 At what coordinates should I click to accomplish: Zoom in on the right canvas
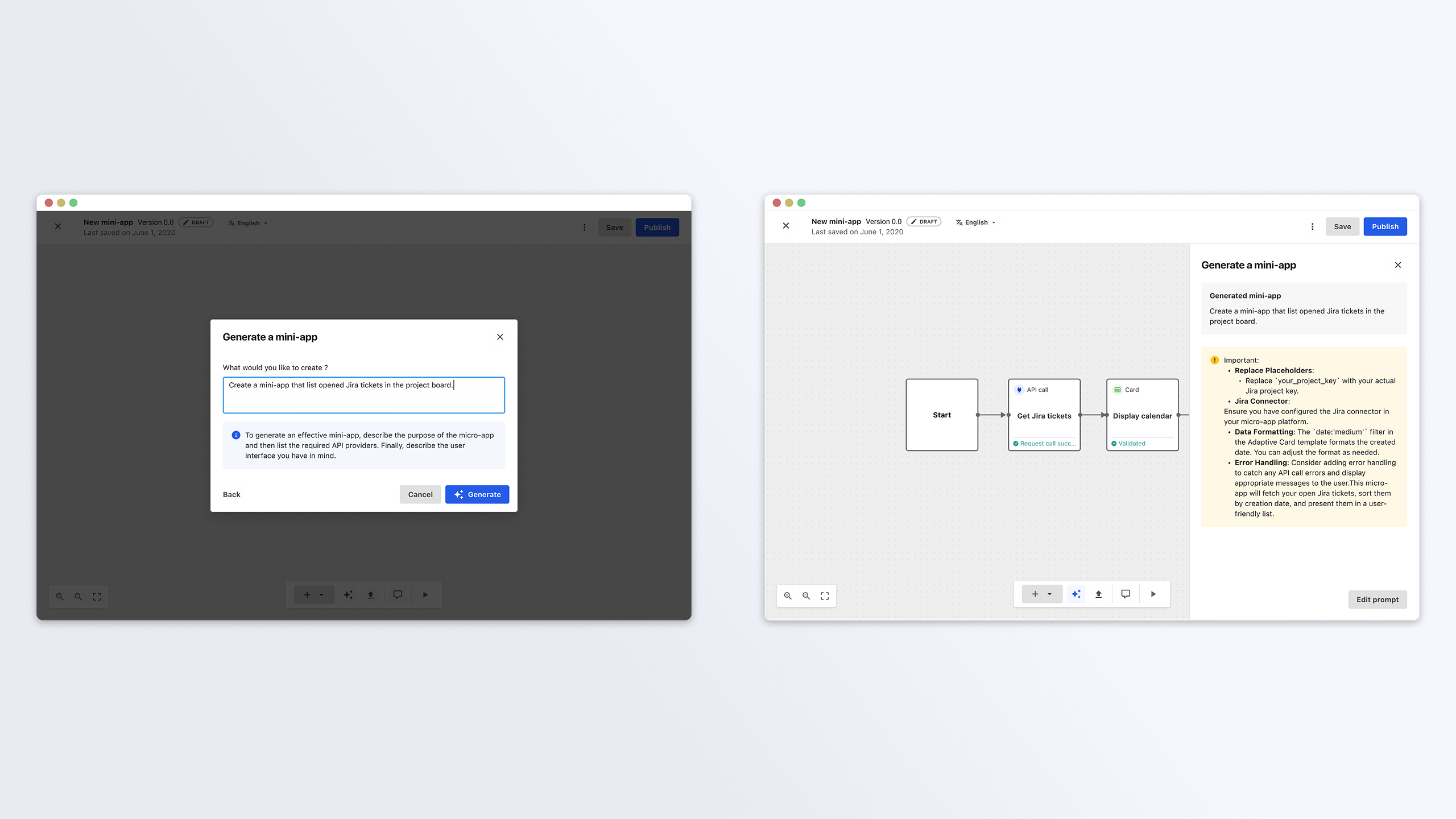click(x=788, y=595)
